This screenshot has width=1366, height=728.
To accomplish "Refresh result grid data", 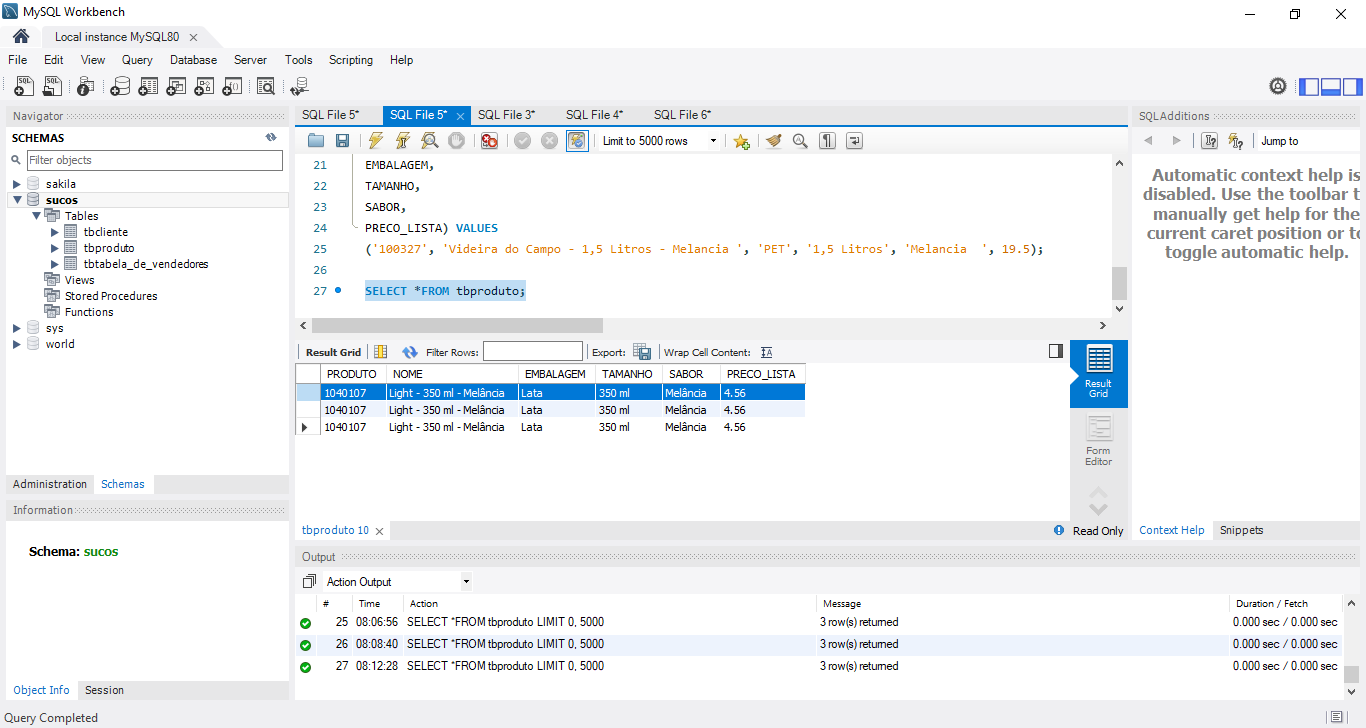I will click(410, 352).
